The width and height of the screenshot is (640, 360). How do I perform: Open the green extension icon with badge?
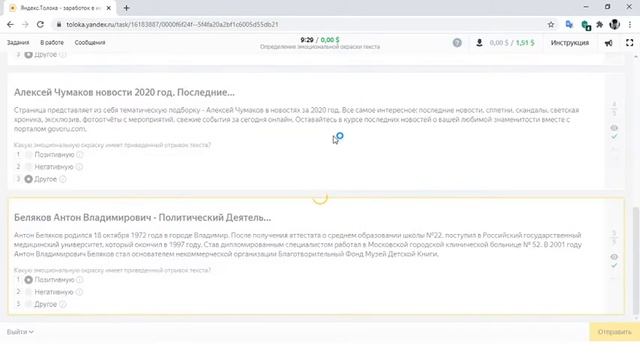point(586,25)
